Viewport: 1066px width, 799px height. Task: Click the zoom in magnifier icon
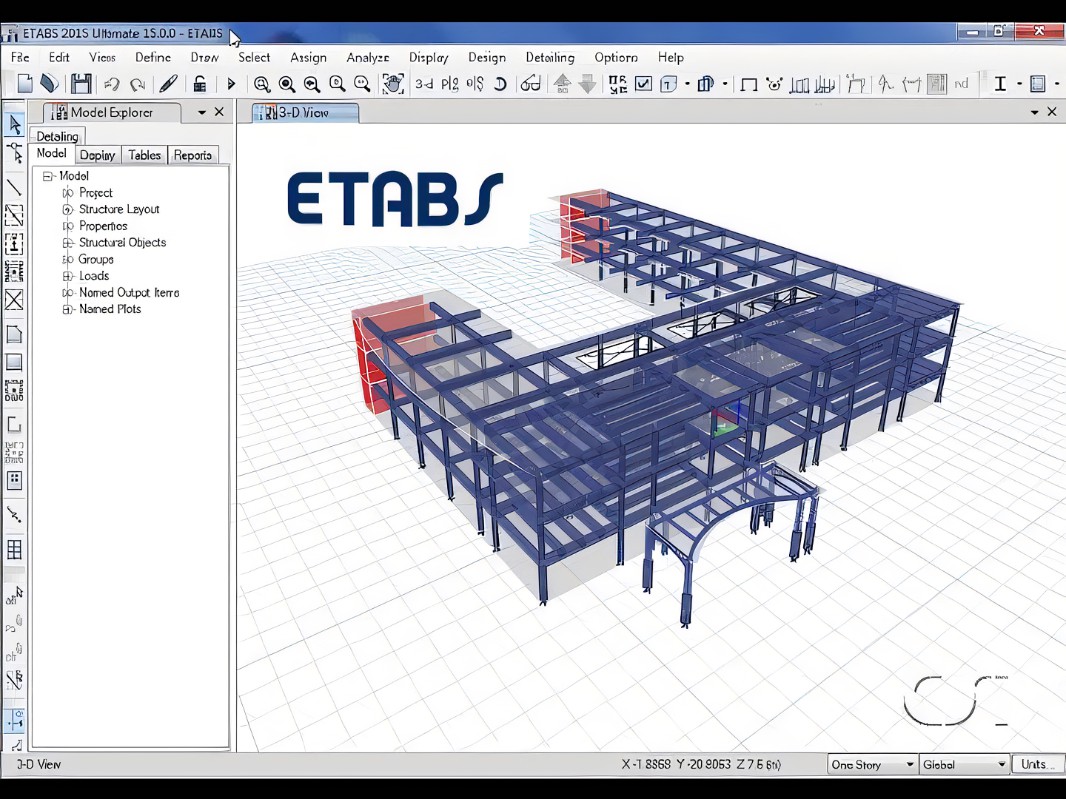pos(337,84)
